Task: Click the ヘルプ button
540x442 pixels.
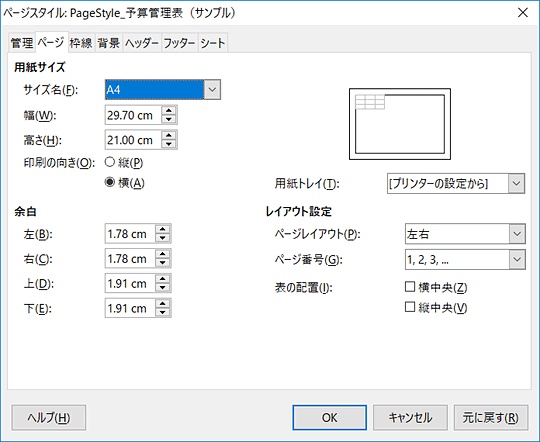Action: point(49,418)
